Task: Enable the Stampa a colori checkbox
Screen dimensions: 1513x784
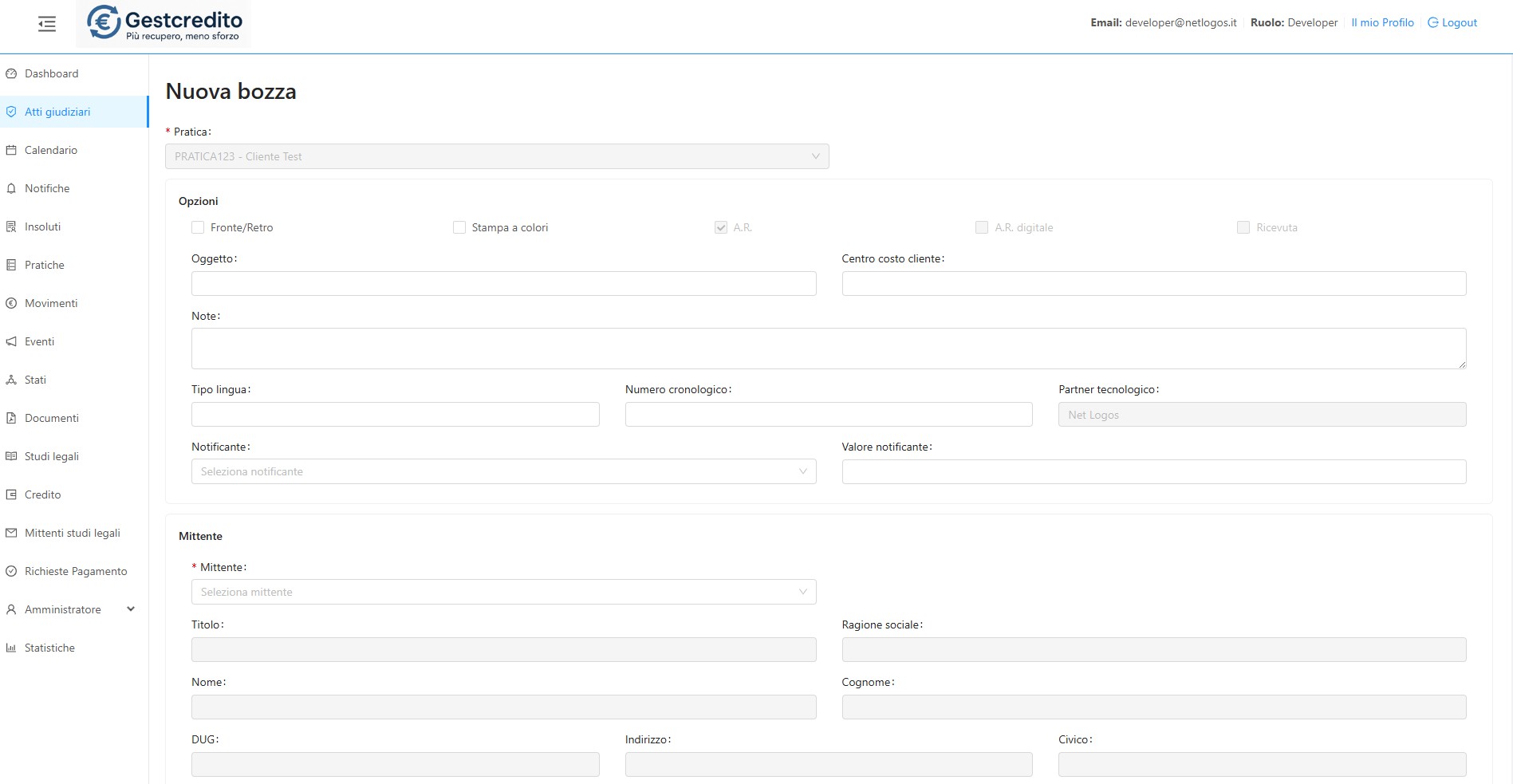Action: pyautogui.click(x=459, y=227)
